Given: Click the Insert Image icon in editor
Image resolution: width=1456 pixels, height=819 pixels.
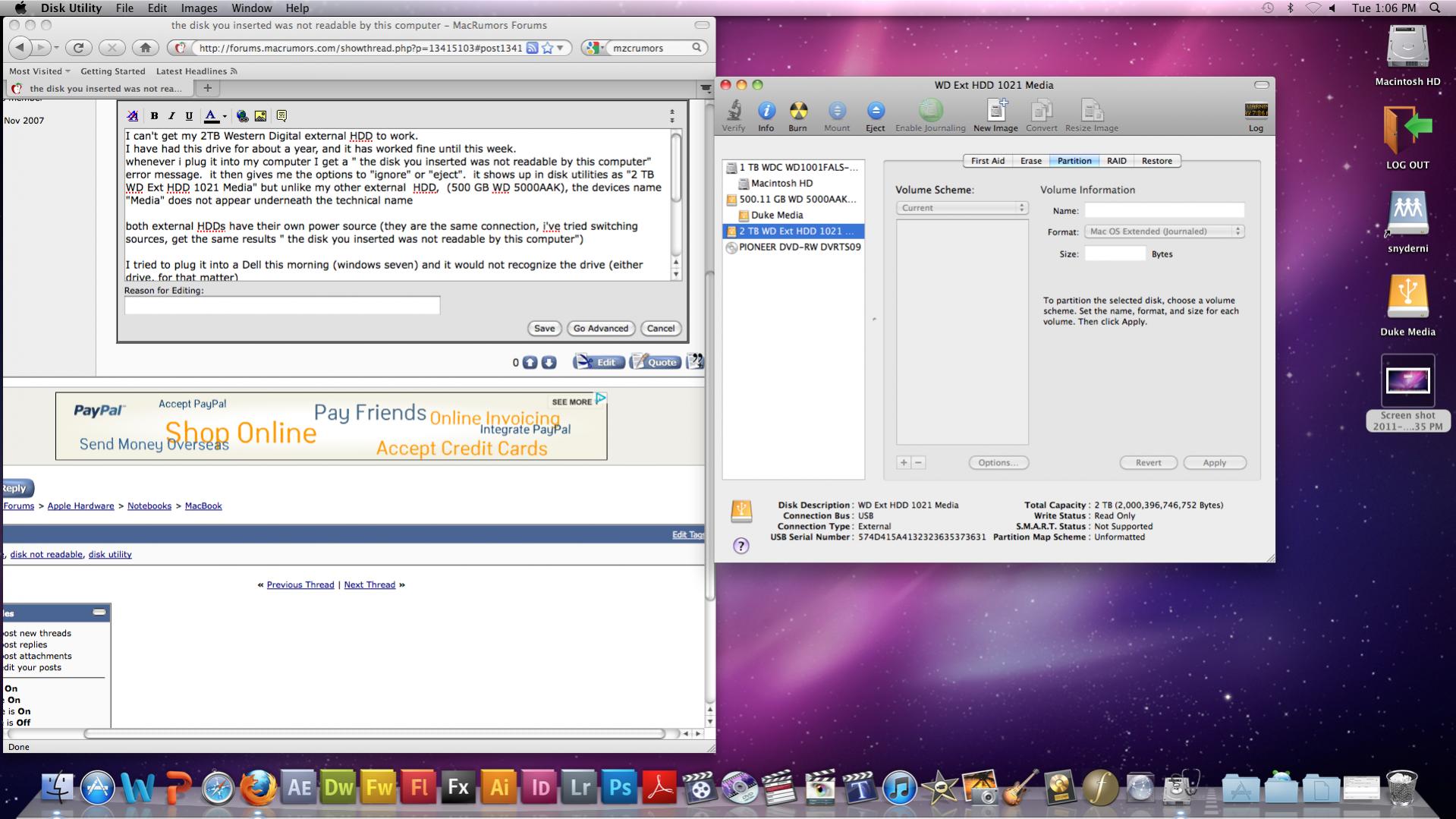Looking at the screenshot, I should pyautogui.click(x=260, y=116).
